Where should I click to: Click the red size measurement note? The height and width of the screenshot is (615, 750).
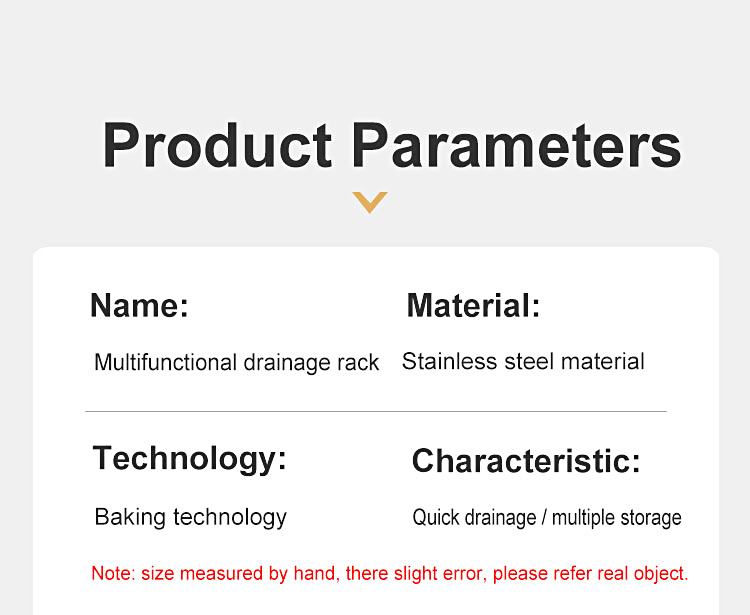click(x=390, y=573)
